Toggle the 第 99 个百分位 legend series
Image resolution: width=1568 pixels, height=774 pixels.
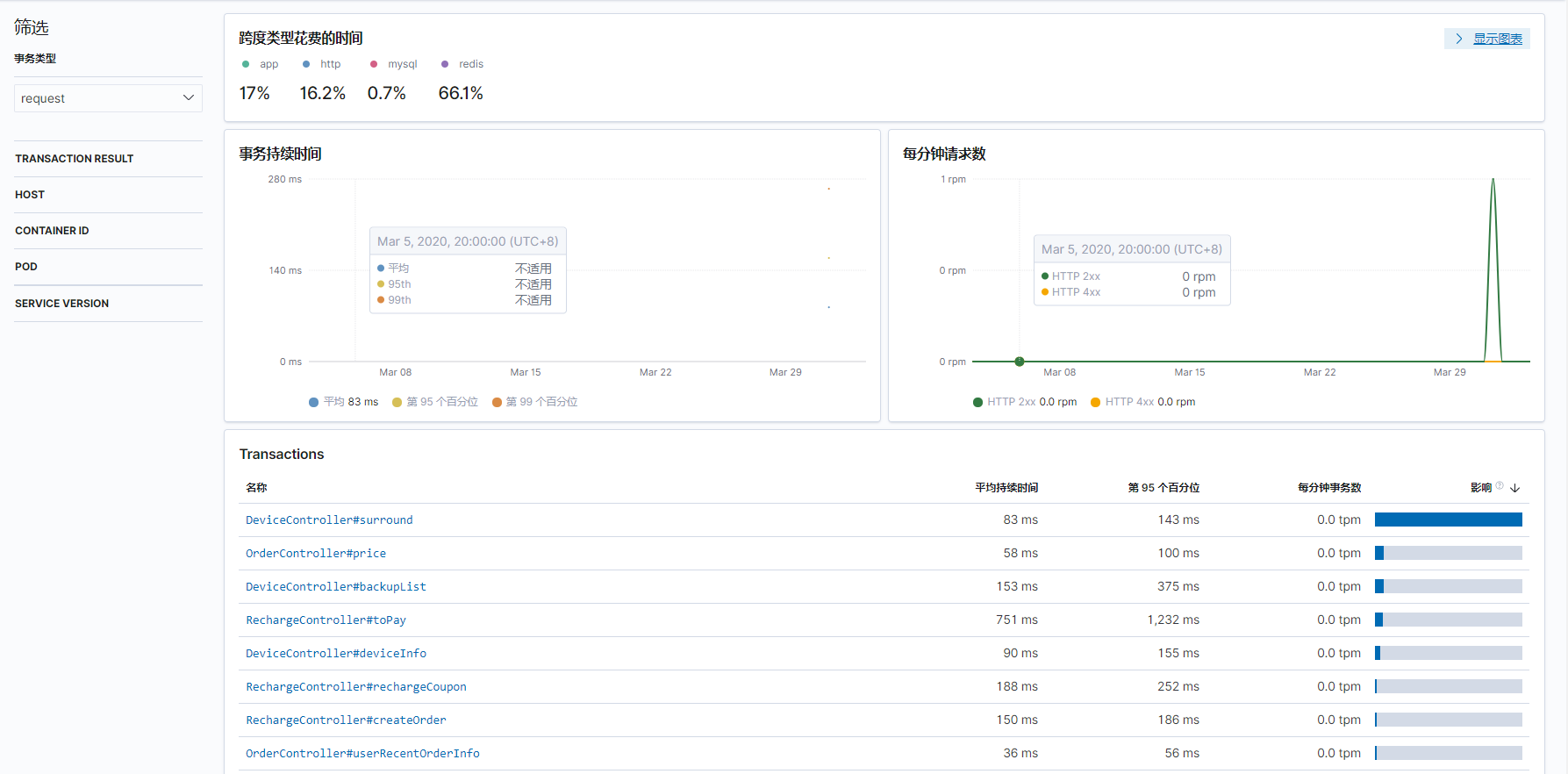pyautogui.click(x=534, y=402)
